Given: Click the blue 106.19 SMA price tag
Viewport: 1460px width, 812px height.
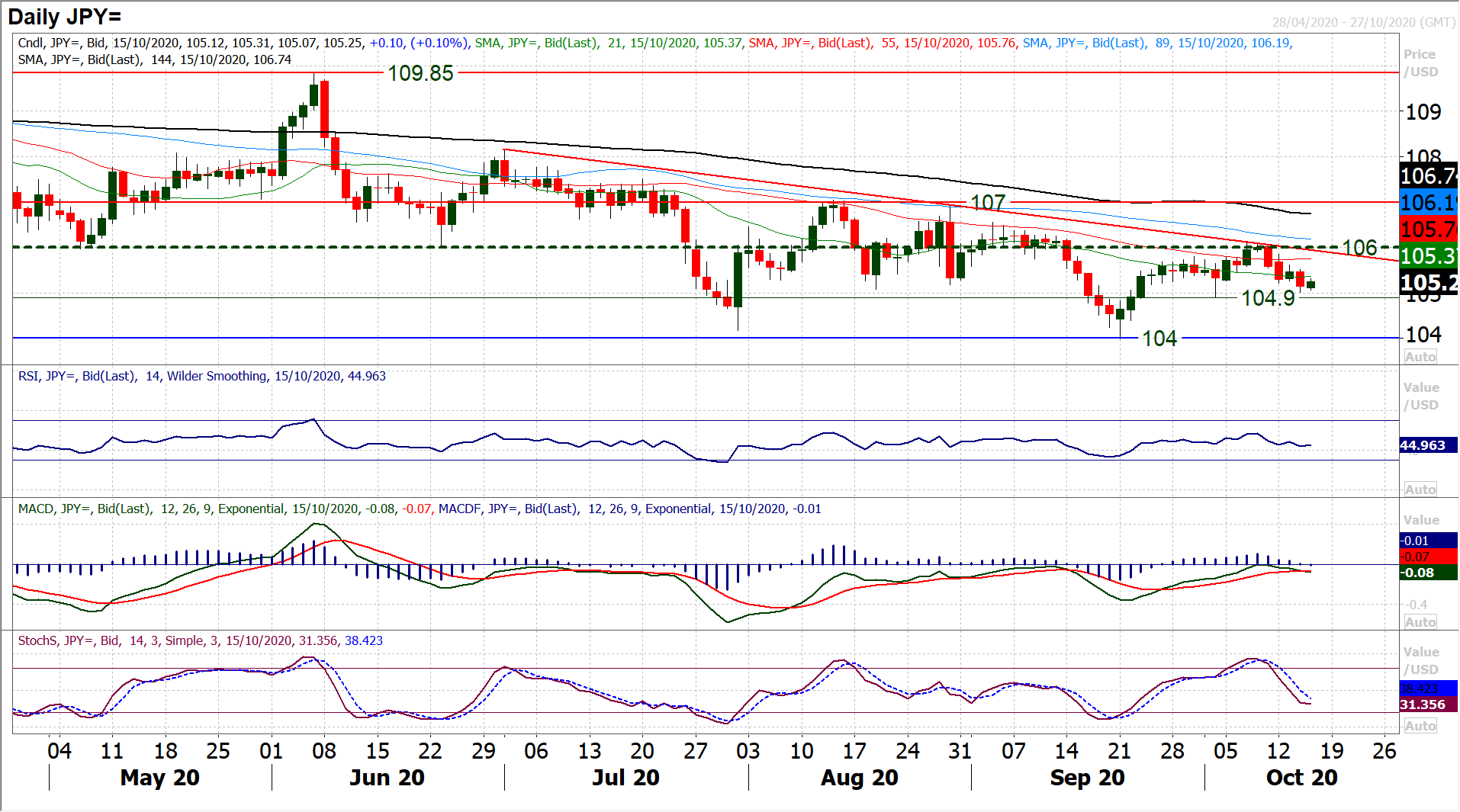Looking at the screenshot, I should point(1428,203).
